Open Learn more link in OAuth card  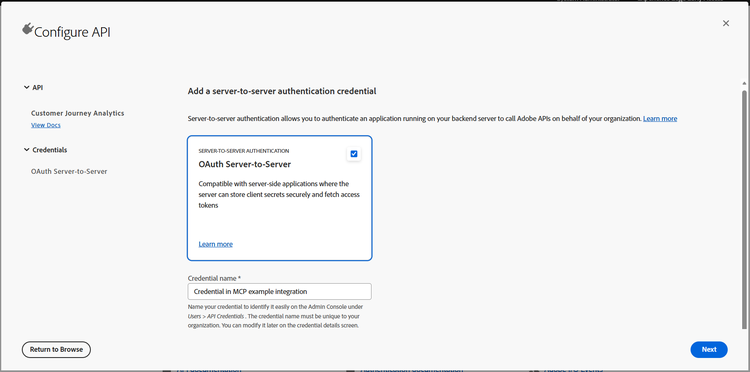pyautogui.click(x=216, y=244)
